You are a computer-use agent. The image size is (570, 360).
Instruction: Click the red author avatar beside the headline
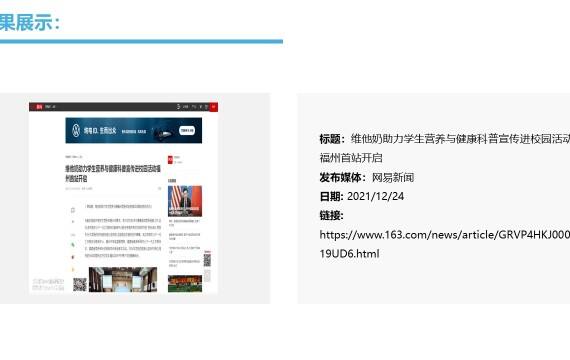pyautogui.click(x=170, y=160)
